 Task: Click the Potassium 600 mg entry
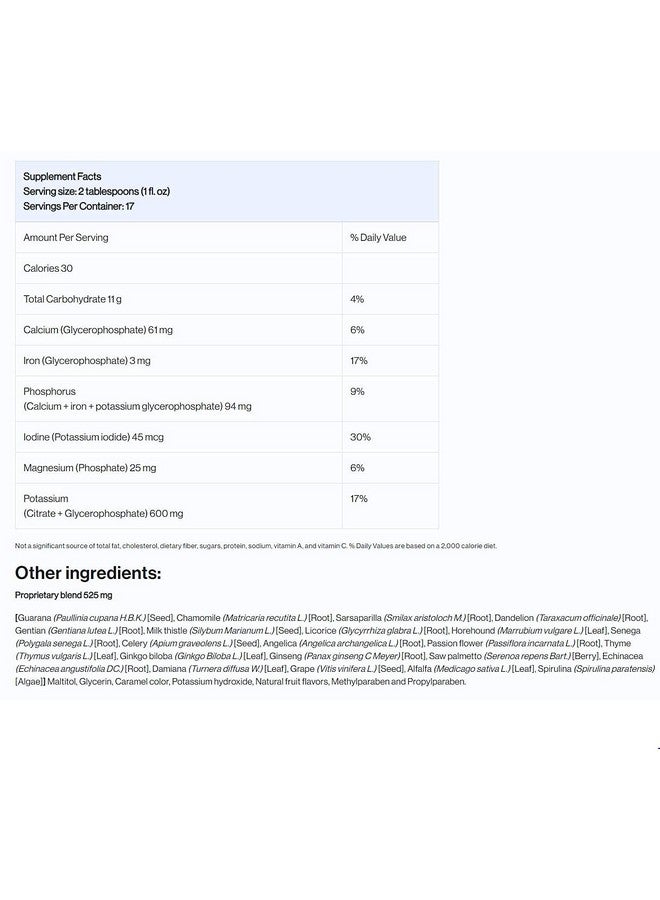103,506
